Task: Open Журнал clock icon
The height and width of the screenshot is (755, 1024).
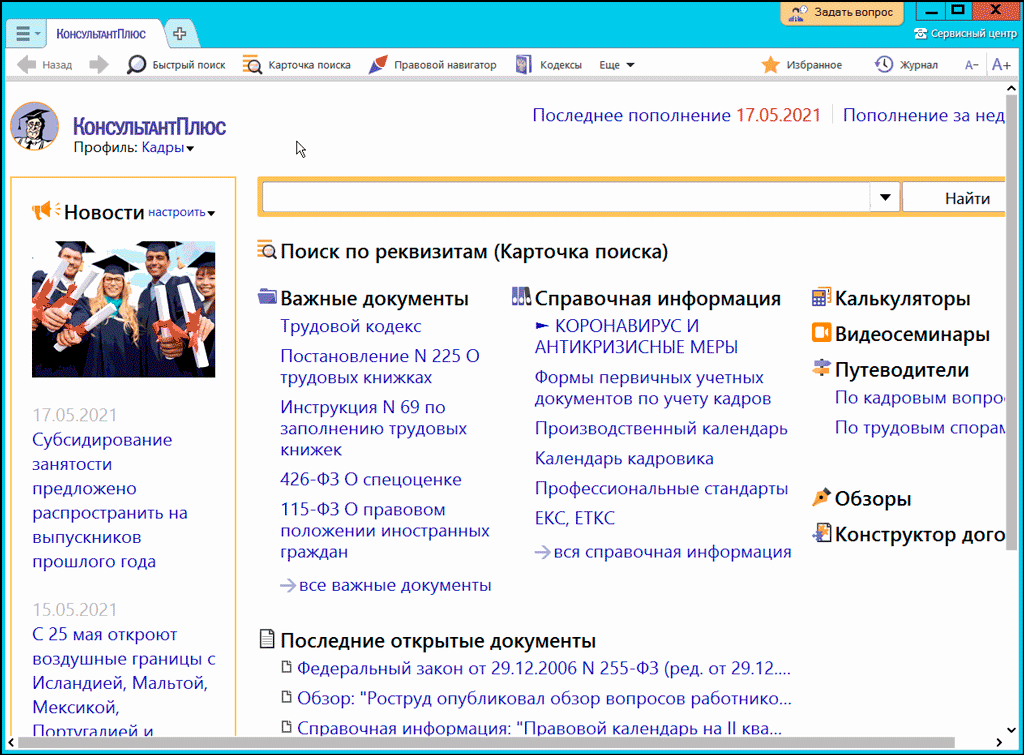Action: [x=884, y=65]
